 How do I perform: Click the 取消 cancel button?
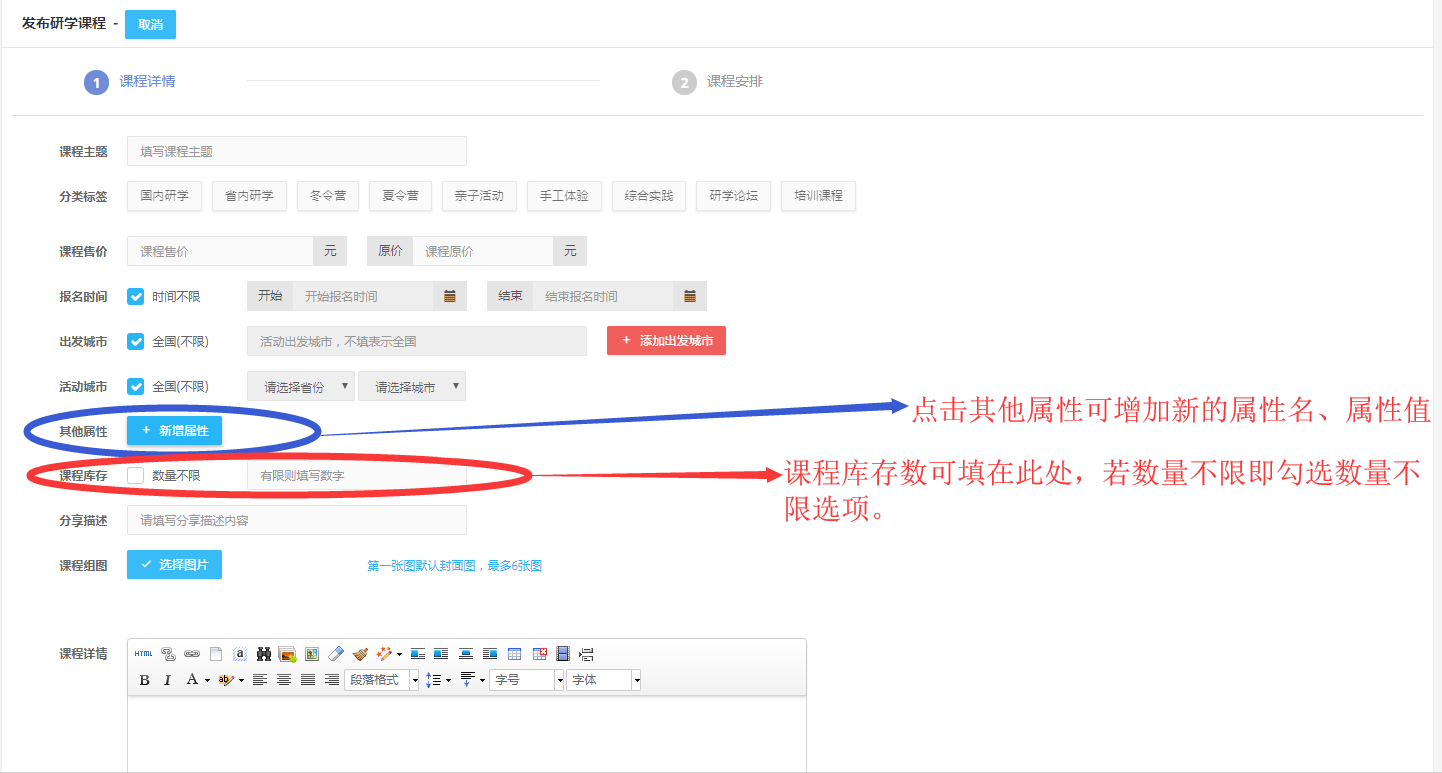150,24
